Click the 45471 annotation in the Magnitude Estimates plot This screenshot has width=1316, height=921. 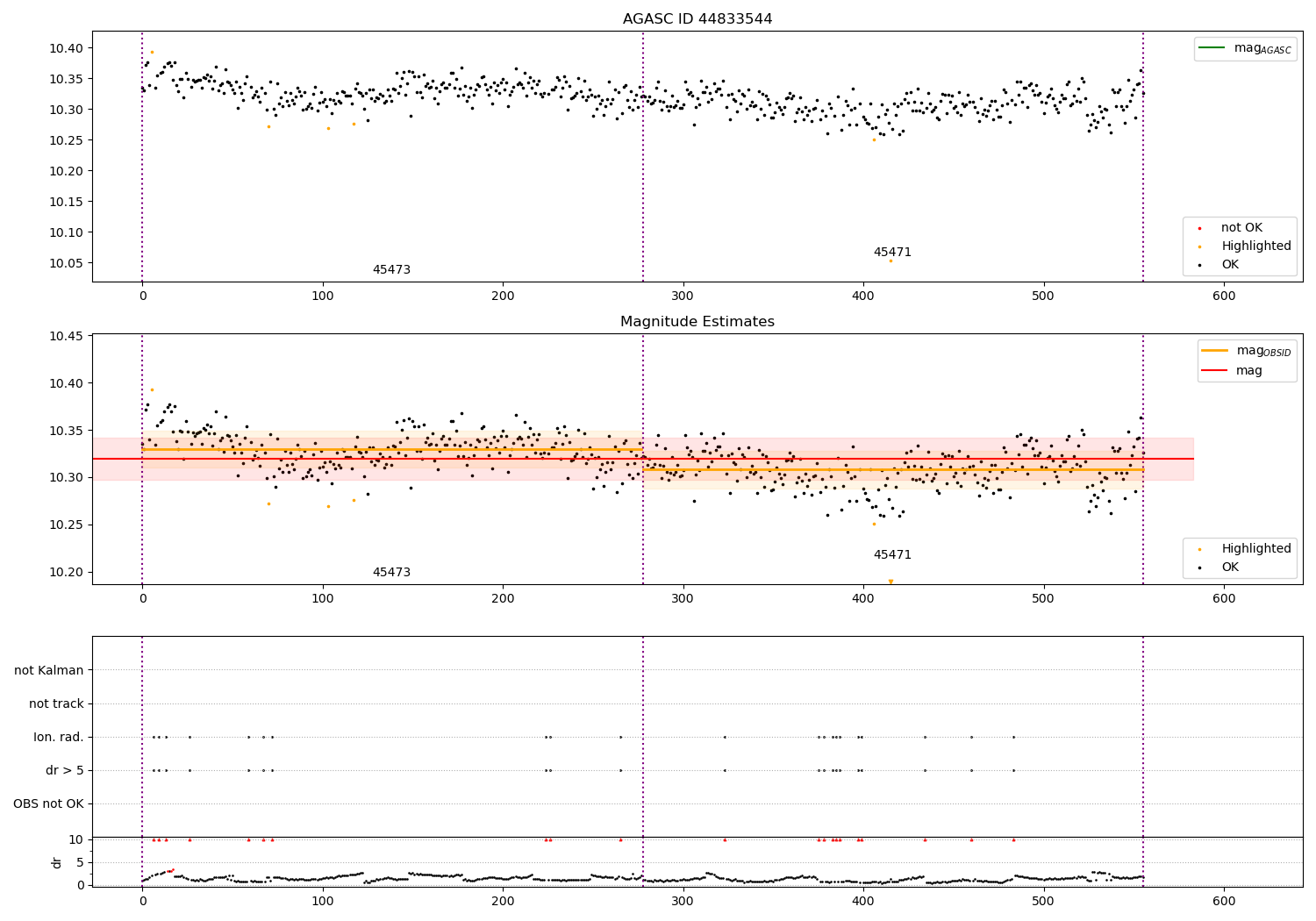tap(892, 555)
